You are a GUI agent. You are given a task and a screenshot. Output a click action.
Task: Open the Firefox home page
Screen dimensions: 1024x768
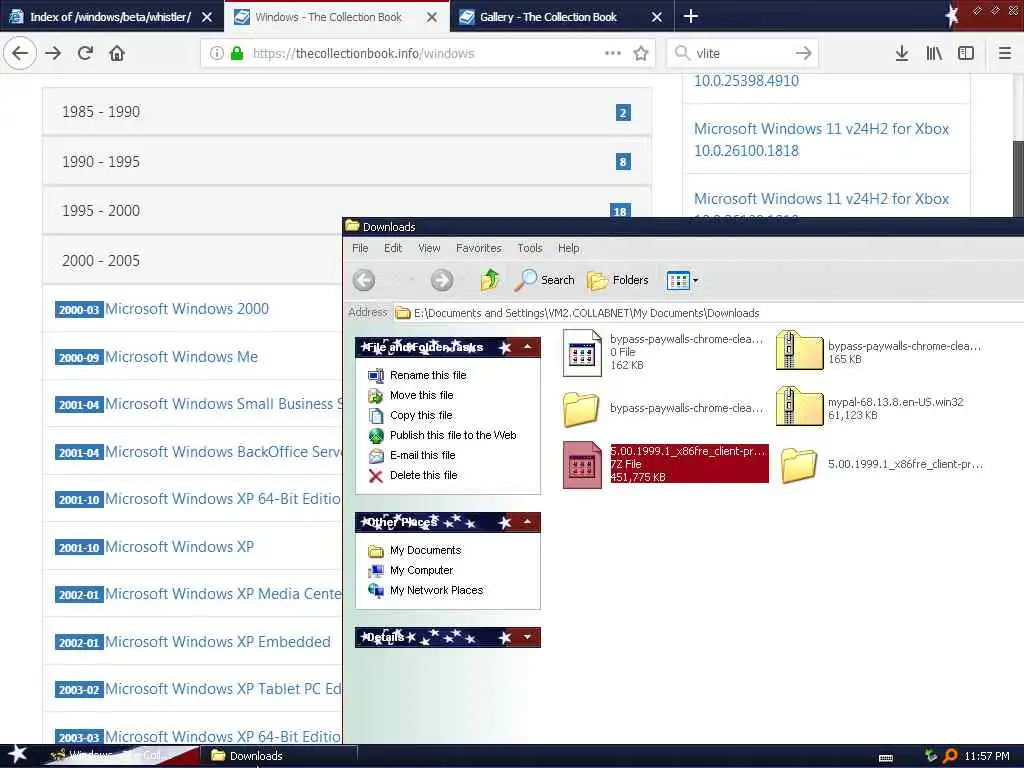click(x=117, y=53)
